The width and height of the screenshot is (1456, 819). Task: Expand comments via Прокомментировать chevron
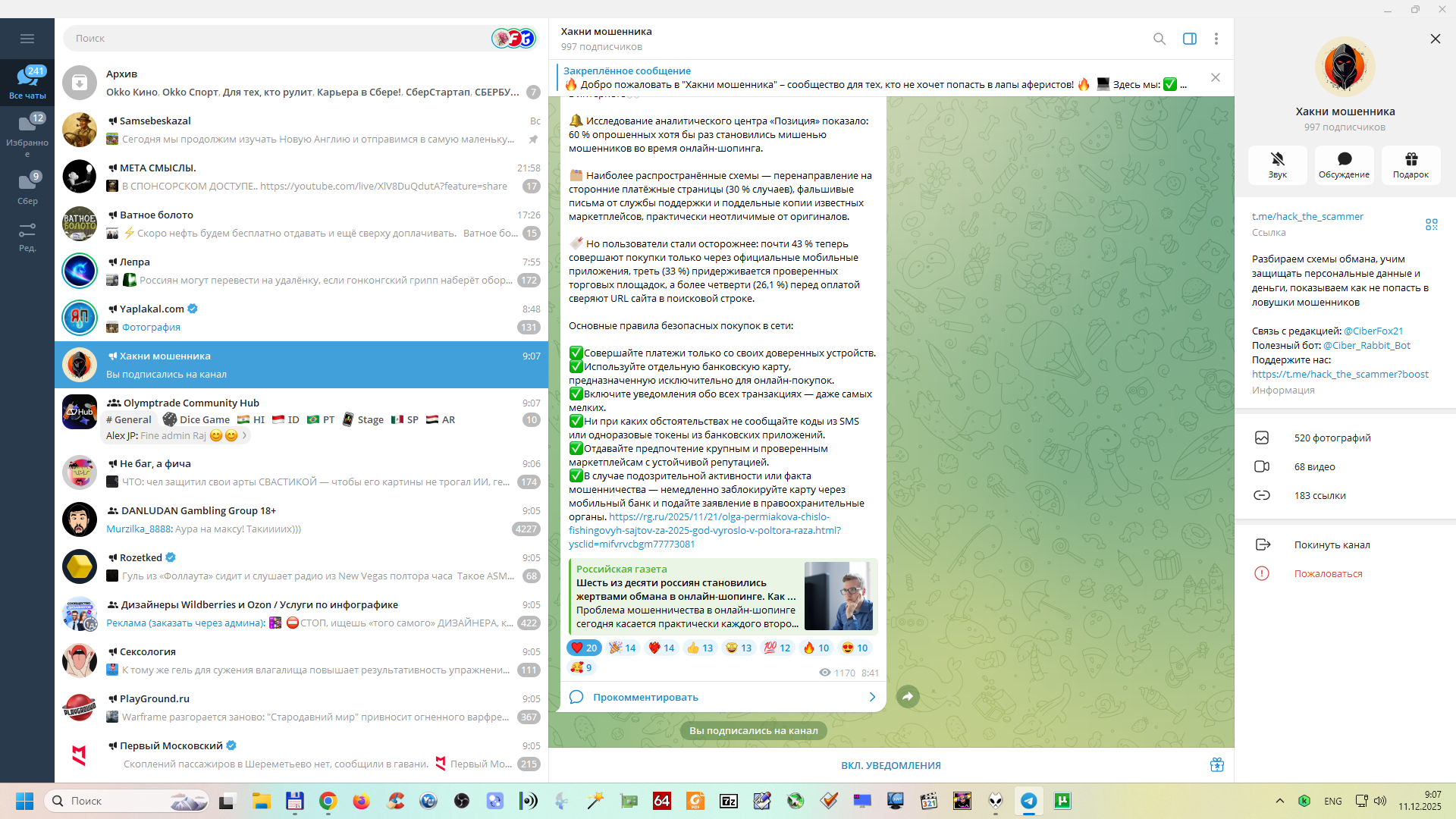(x=872, y=697)
